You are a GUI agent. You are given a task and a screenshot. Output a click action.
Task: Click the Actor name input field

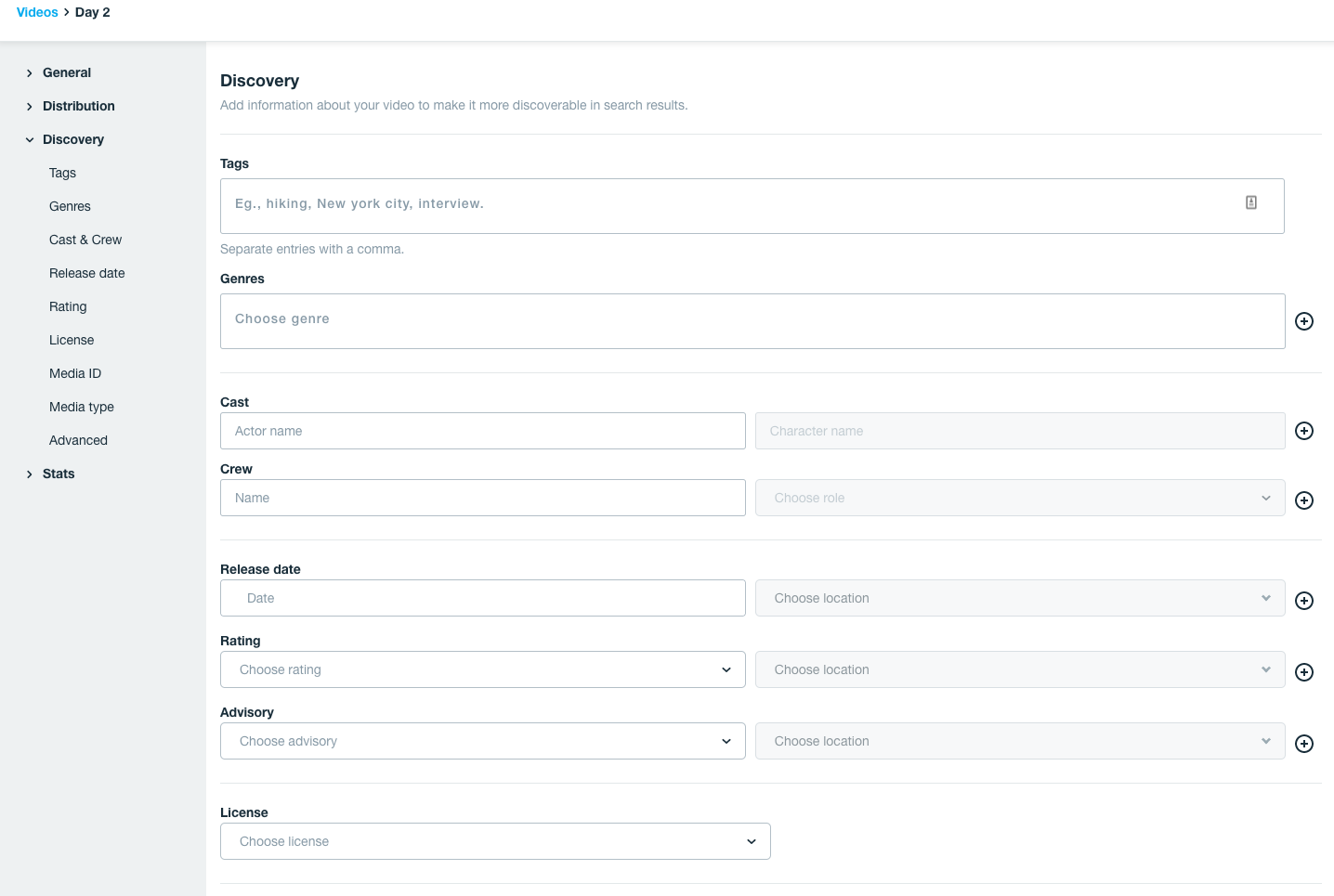click(482, 431)
